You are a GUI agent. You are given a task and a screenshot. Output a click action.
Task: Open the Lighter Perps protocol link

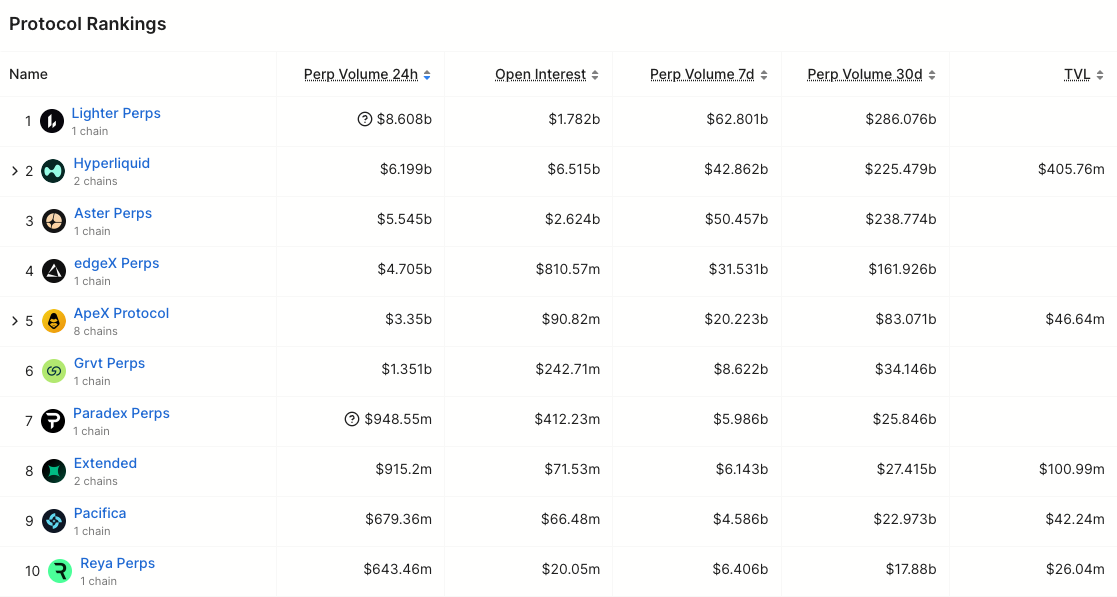point(116,113)
